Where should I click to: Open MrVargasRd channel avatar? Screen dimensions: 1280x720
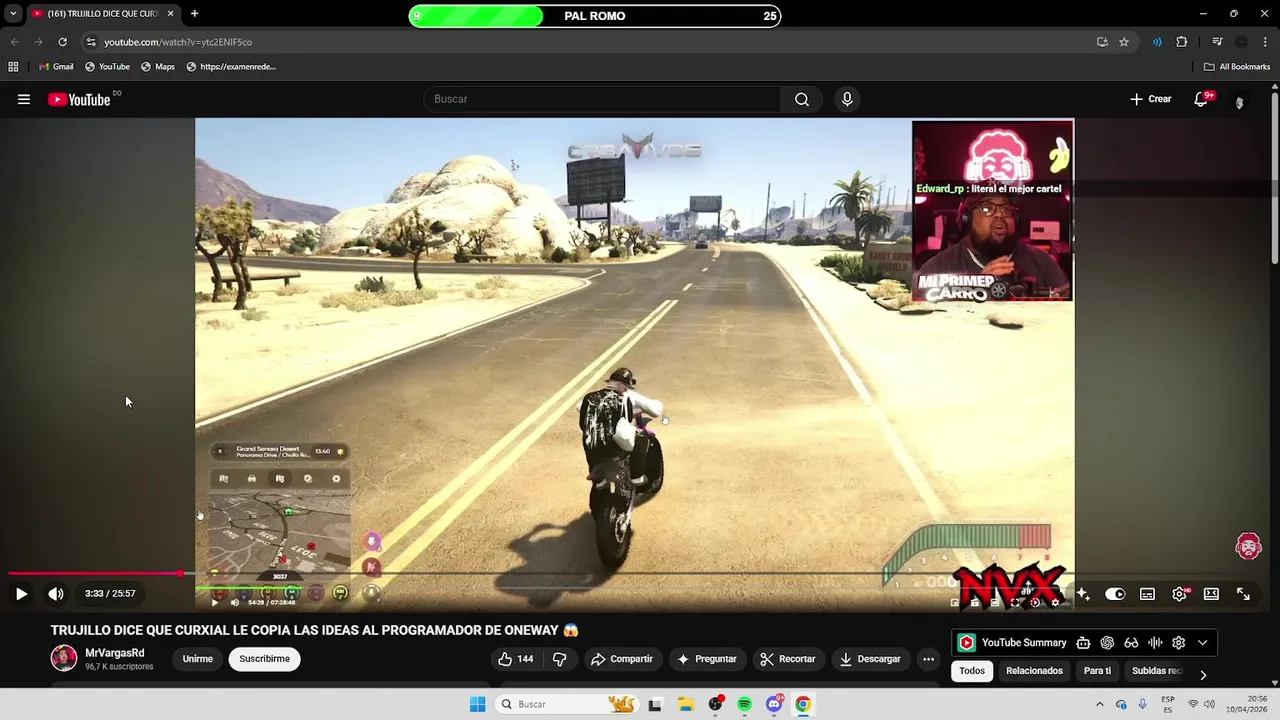[64, 658]
